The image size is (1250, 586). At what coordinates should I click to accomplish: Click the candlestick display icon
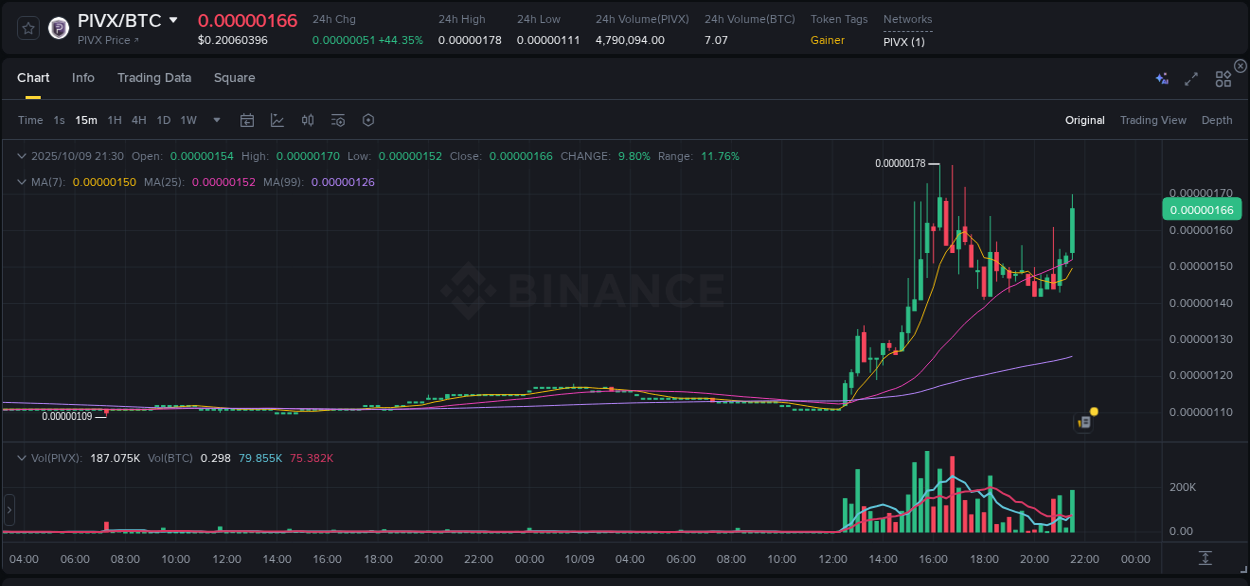[x=308, y=120]
